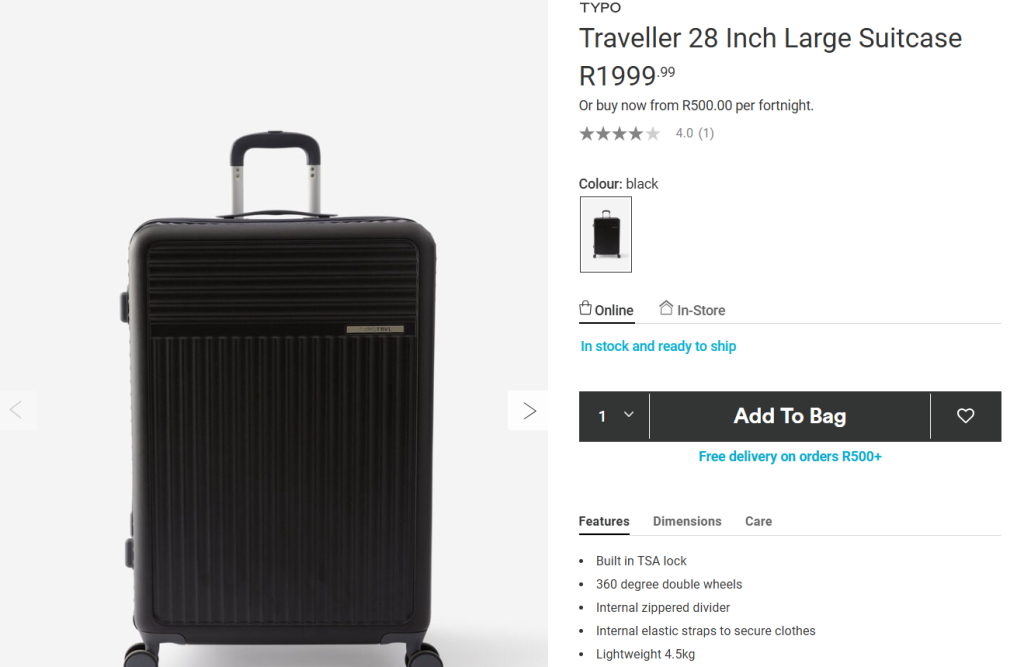
Task: Open the Care tab
Action: coord(758,521)
